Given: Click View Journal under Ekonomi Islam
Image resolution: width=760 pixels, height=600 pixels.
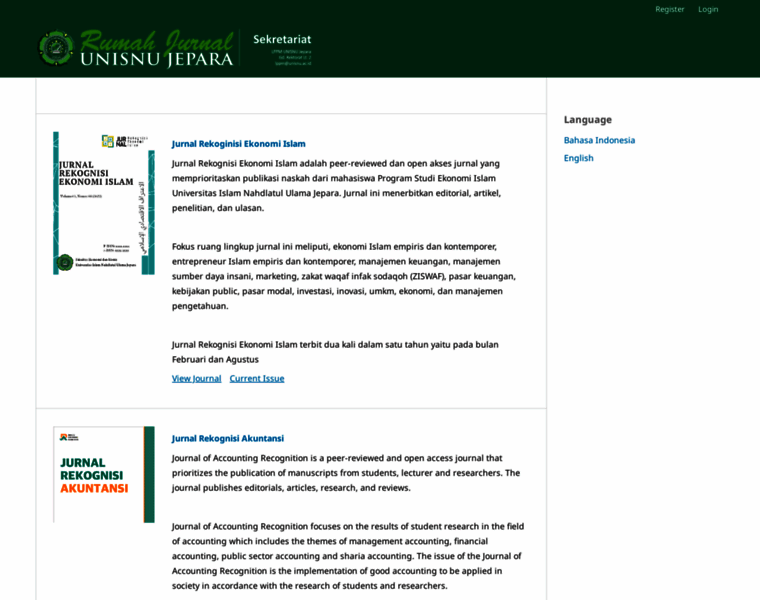Looking at the screenshot, I should [196, 379].
